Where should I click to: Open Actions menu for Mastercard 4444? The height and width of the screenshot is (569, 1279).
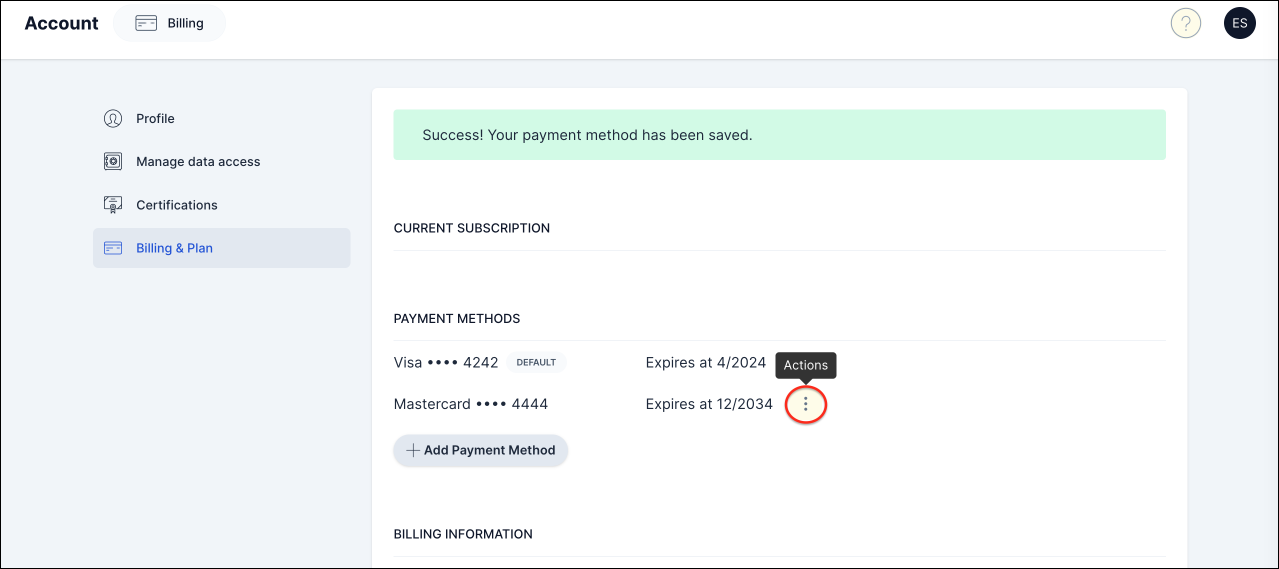(x=806, y=405)
